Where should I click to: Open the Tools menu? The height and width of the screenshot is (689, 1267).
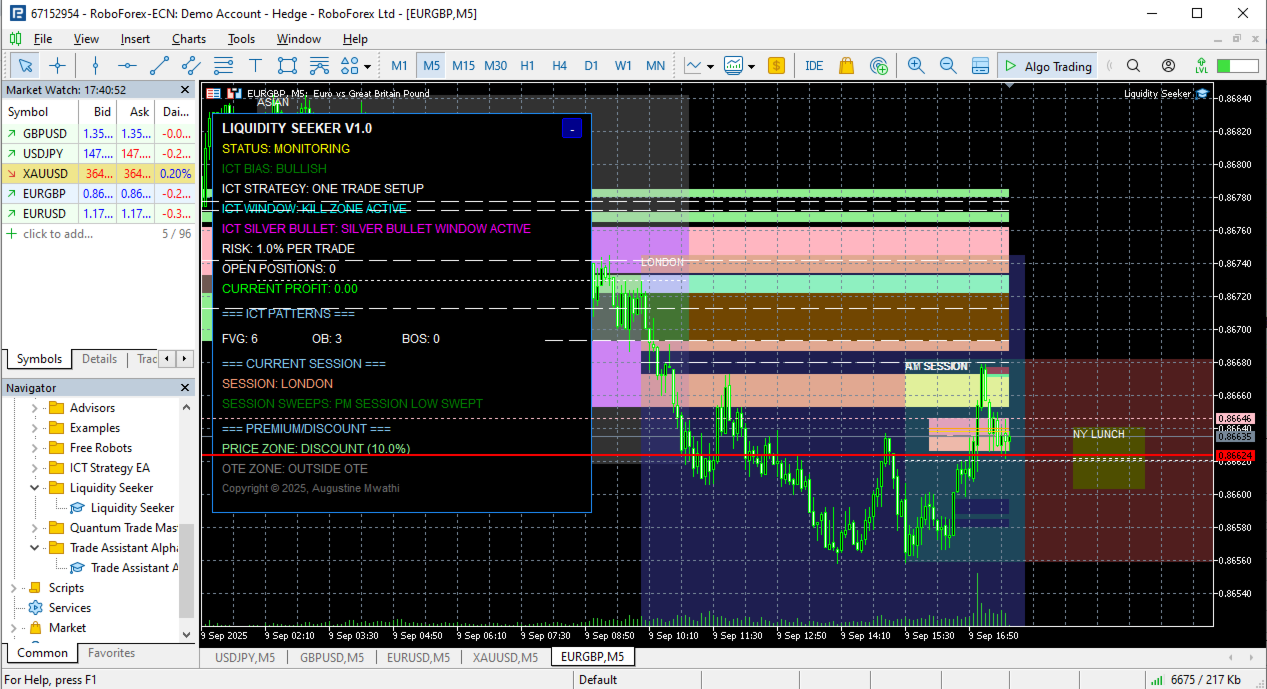pos(241,39)
